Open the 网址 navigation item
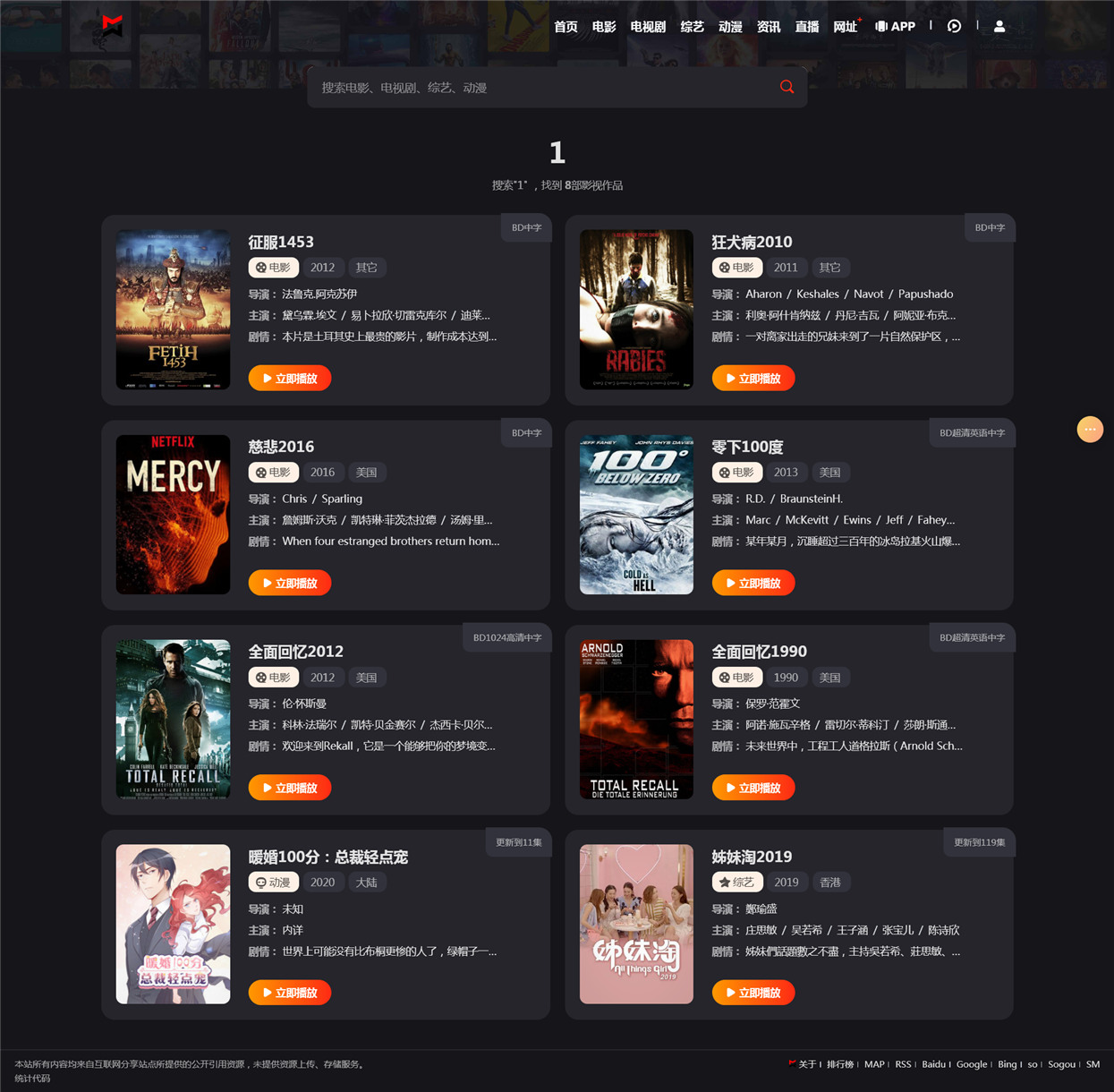Image resolution: width=1114 pixels, height=1092 pixels. (x=846, y=27)
